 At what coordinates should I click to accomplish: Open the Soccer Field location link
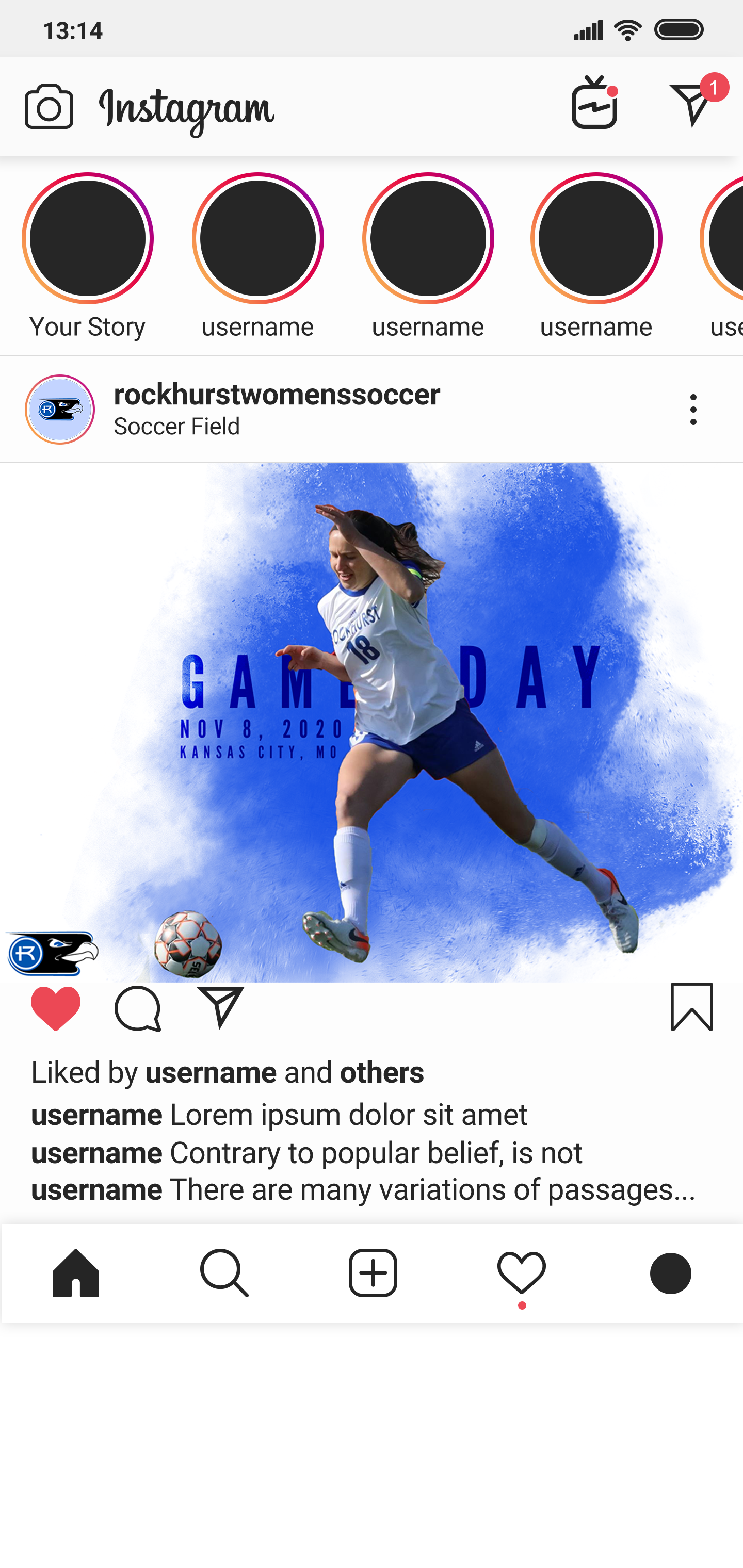tap(176, 426)
